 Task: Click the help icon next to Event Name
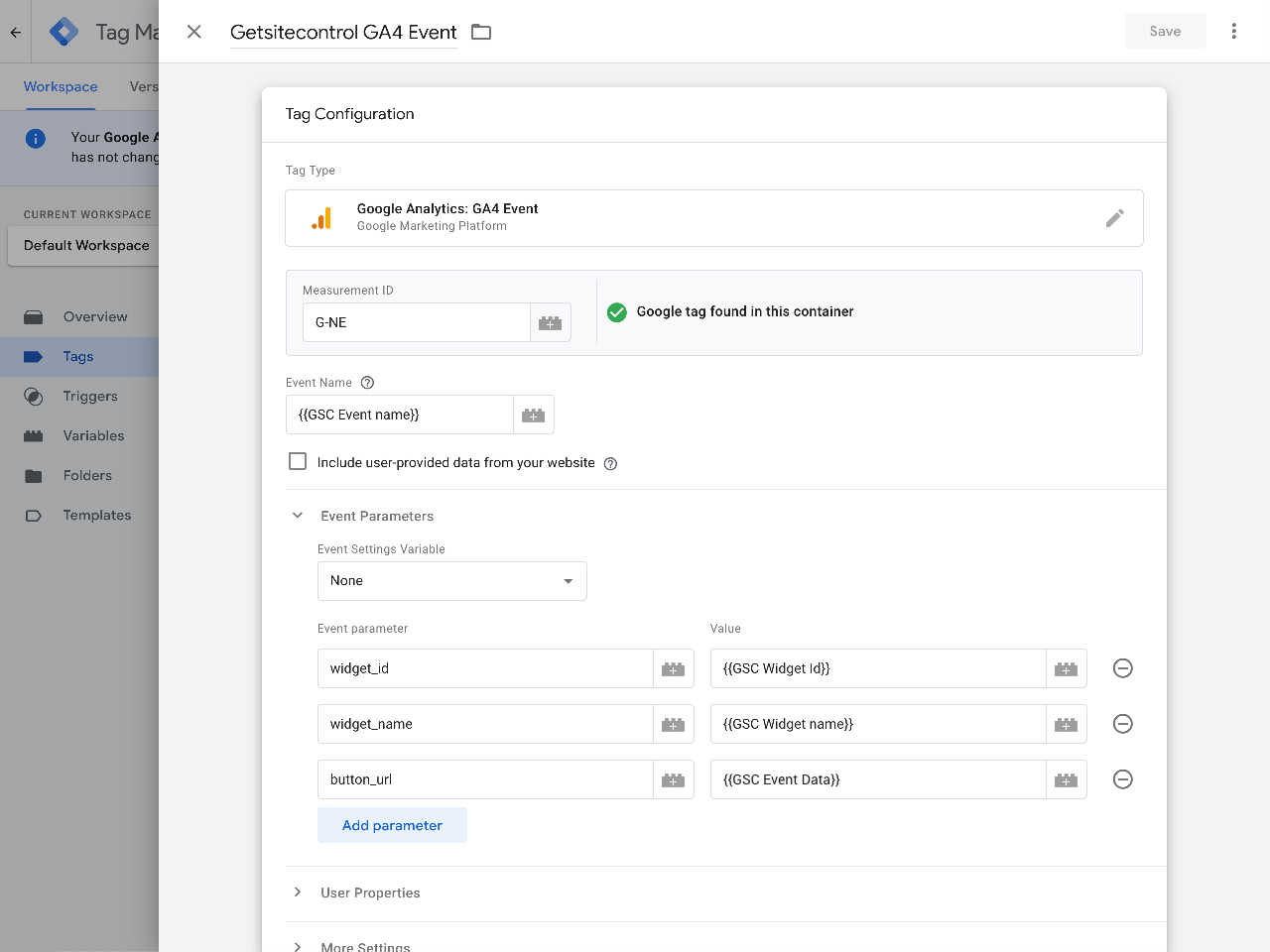367,383
